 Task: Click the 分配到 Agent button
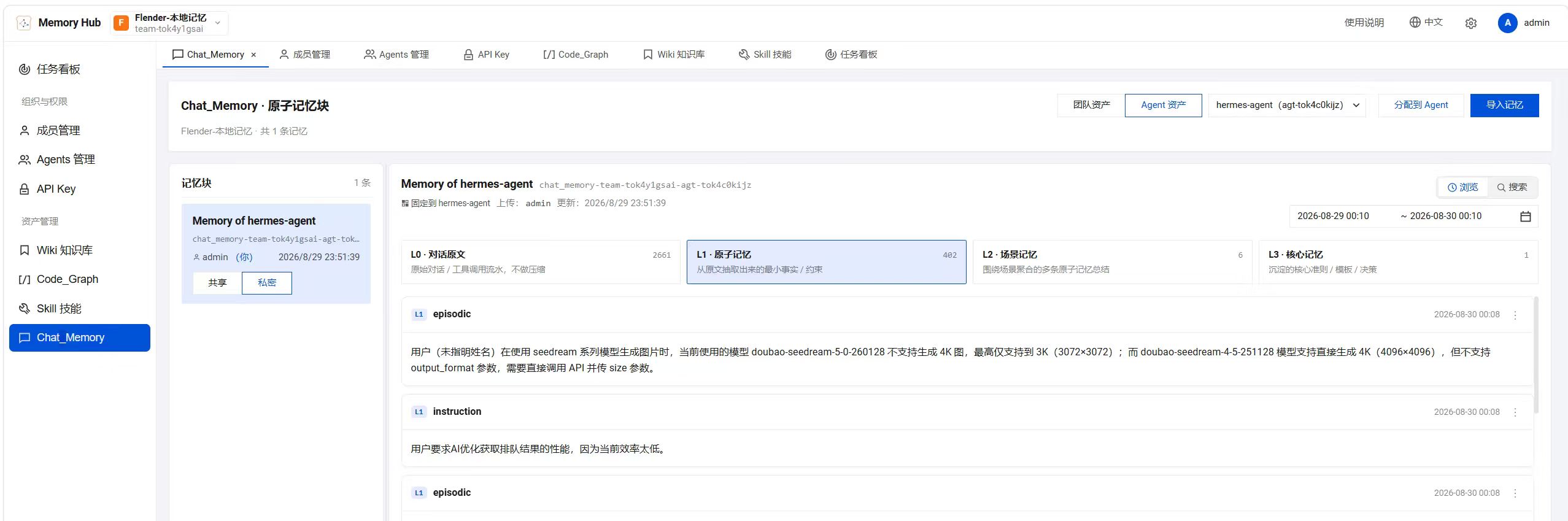(1421, 105)
